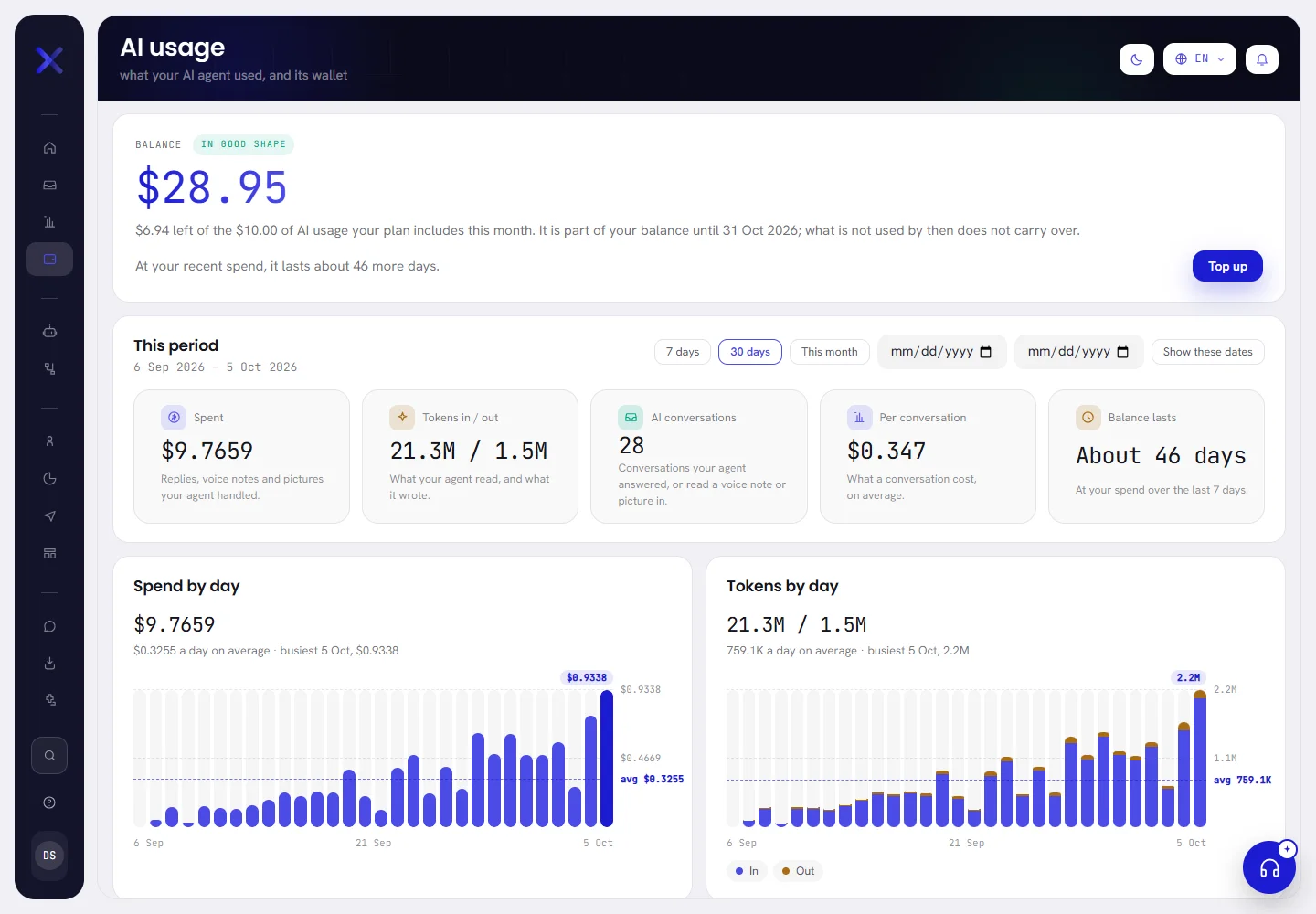
Task: Click the paper plane send icon
Action: coord(49,516)
